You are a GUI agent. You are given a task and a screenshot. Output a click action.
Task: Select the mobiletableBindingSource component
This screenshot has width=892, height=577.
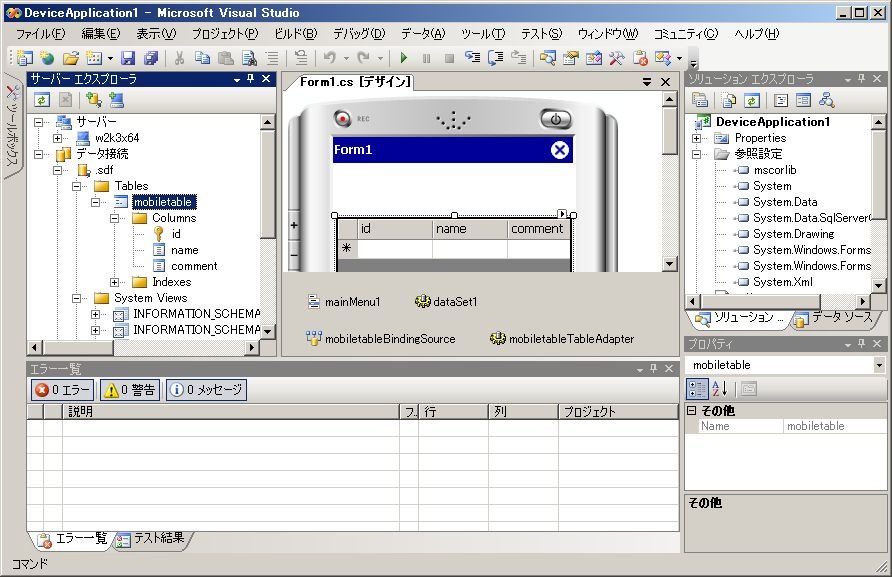pyautogui.click(x=381, y=339)
